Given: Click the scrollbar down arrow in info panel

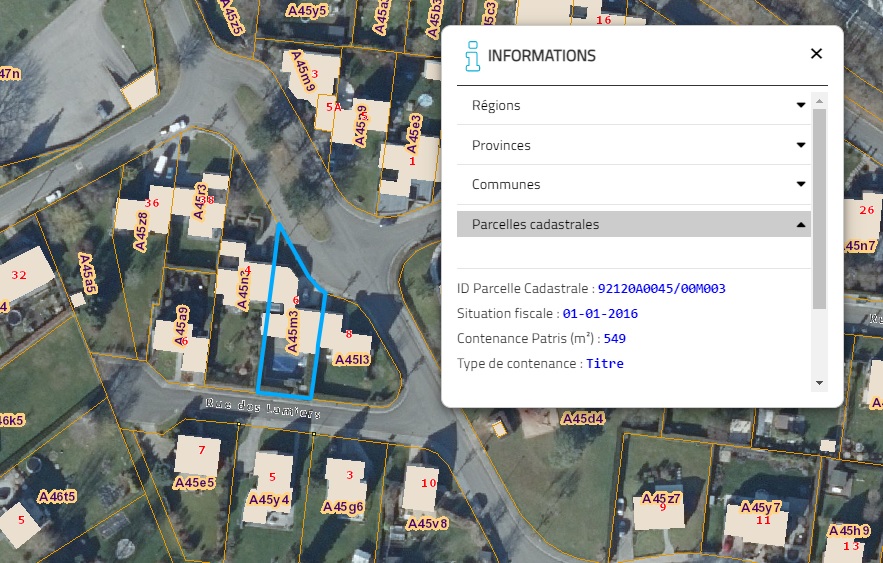Looking at the screenshot, I should (820, 383).
